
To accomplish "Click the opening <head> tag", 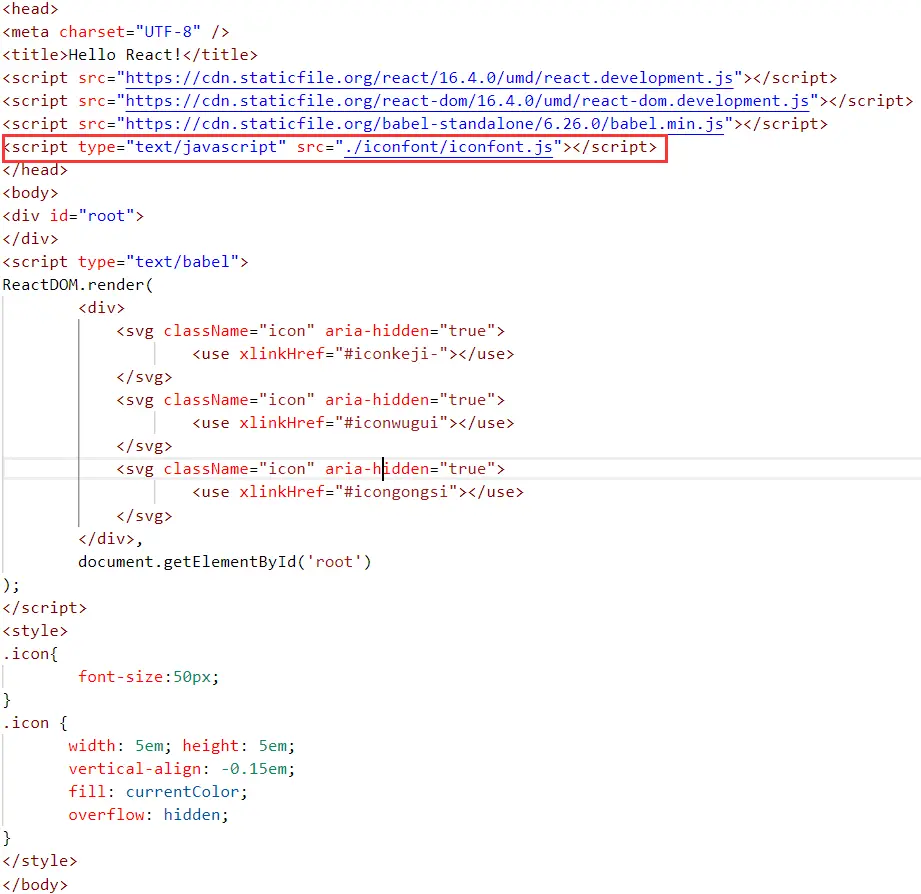I will coord(31,9).
